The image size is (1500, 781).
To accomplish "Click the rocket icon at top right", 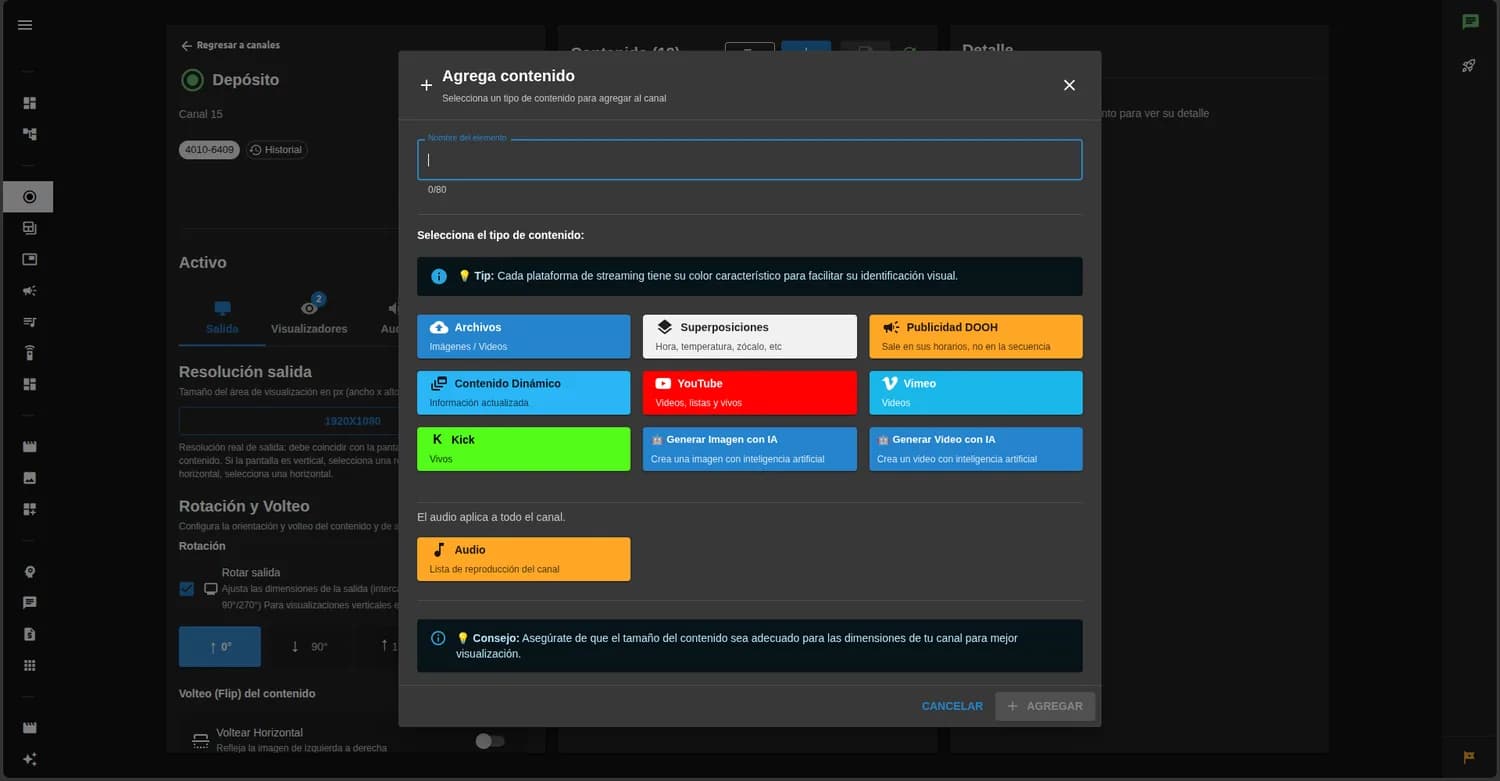I will (1469, 66).
